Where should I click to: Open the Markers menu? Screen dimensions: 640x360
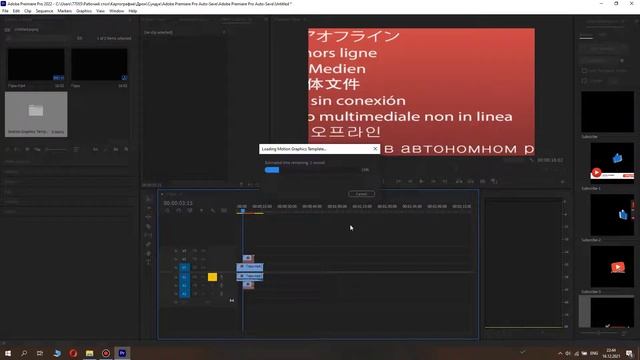(x=64, y=11)
